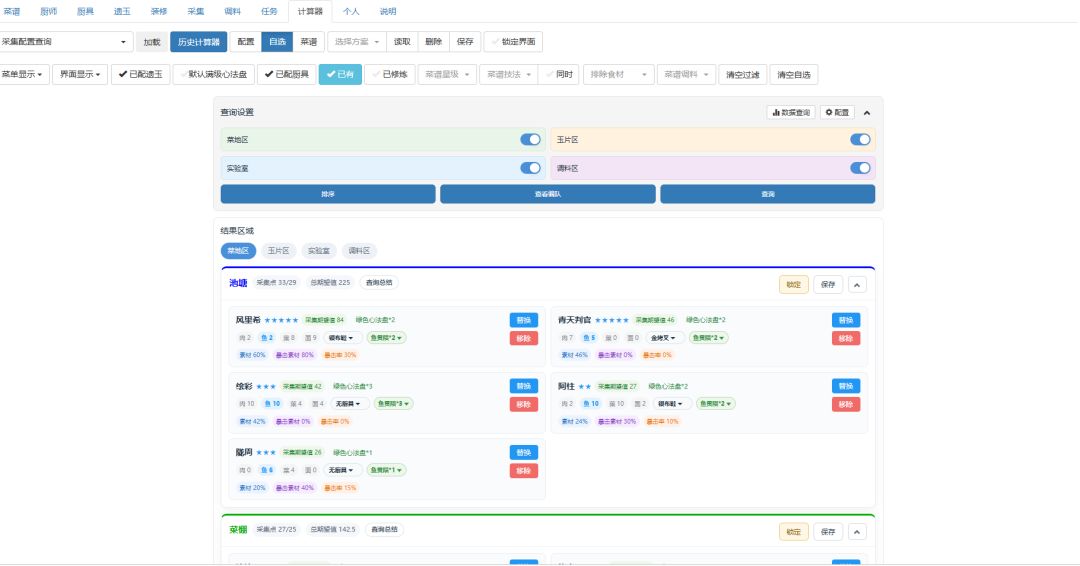Collapse the 菜棚 section with its chevron
1080x566 pixels.
[x=857, y=532]
